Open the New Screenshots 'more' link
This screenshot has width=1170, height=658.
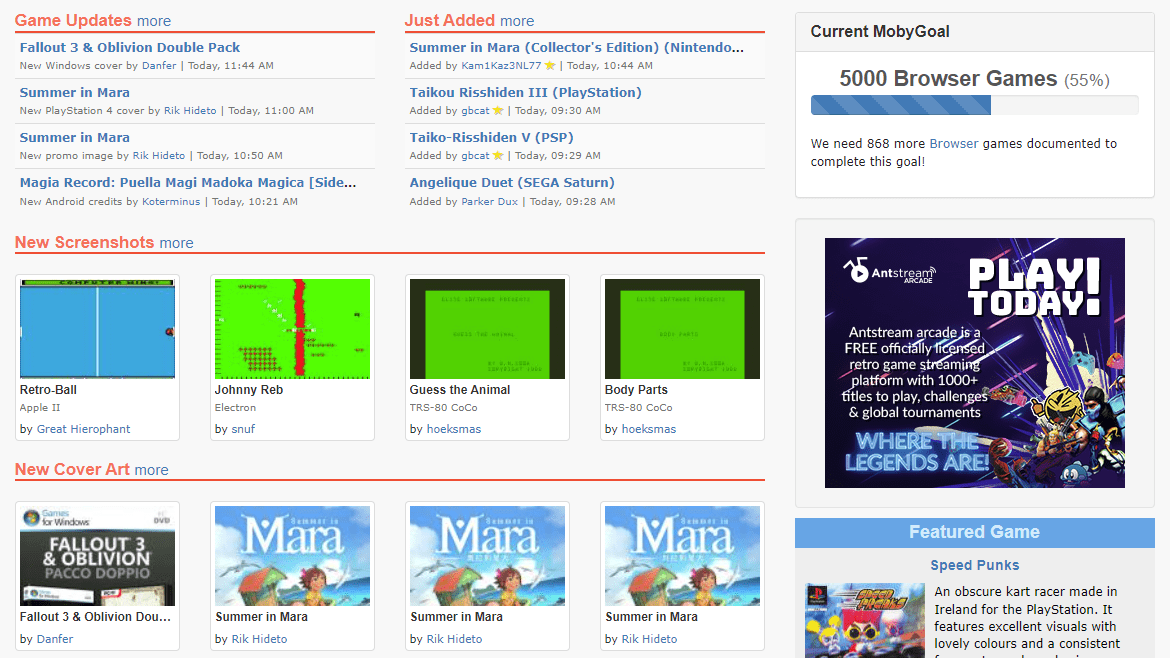click(175, 243)
